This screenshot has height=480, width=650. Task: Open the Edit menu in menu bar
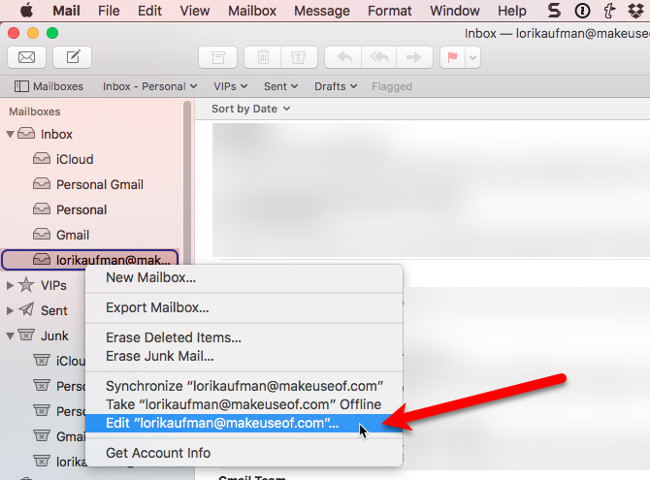click(150, 10)
